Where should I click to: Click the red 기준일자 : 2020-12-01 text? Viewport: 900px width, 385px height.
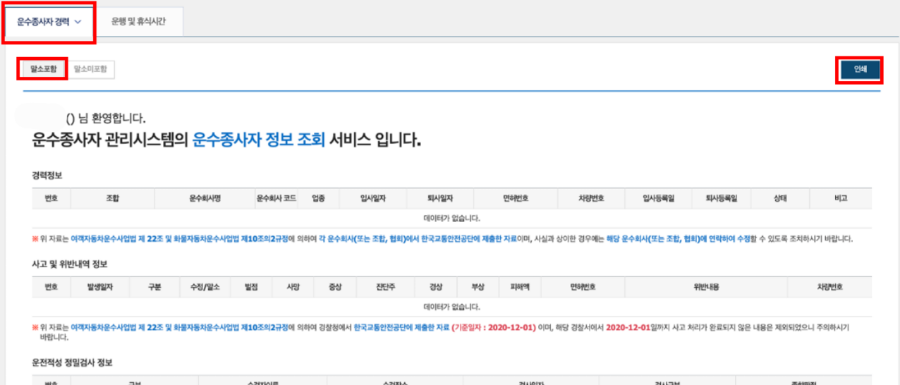pos(494,327)
